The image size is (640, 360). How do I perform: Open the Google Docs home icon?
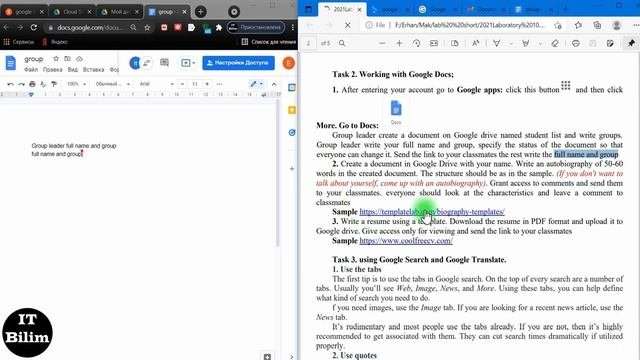(x=11, y=63)
